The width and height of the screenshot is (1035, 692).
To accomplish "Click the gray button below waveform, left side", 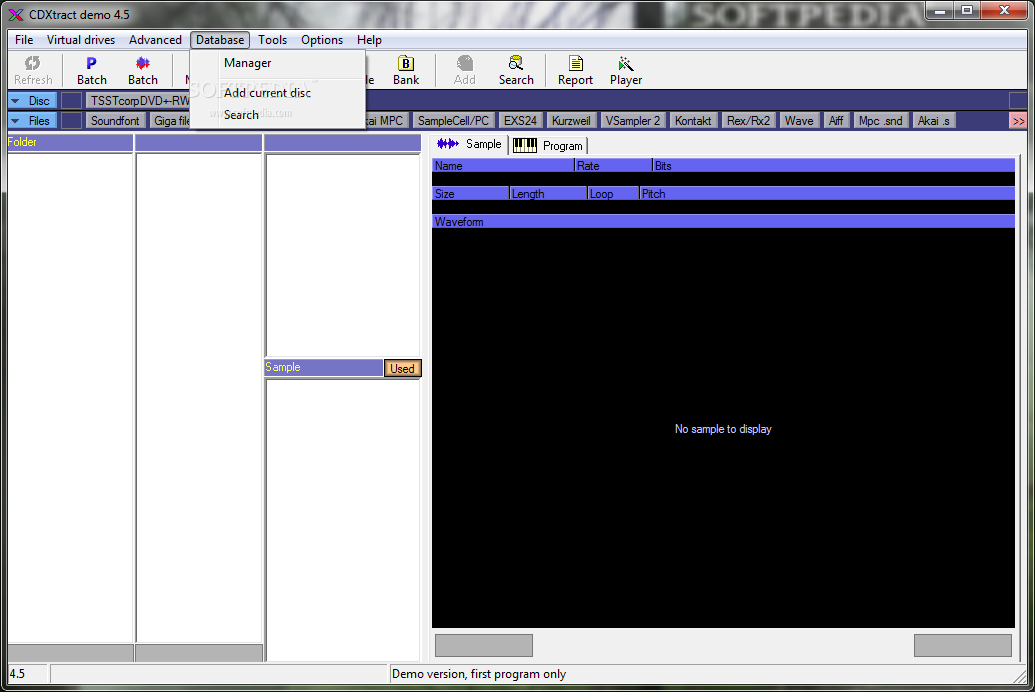I will (484, 645).
